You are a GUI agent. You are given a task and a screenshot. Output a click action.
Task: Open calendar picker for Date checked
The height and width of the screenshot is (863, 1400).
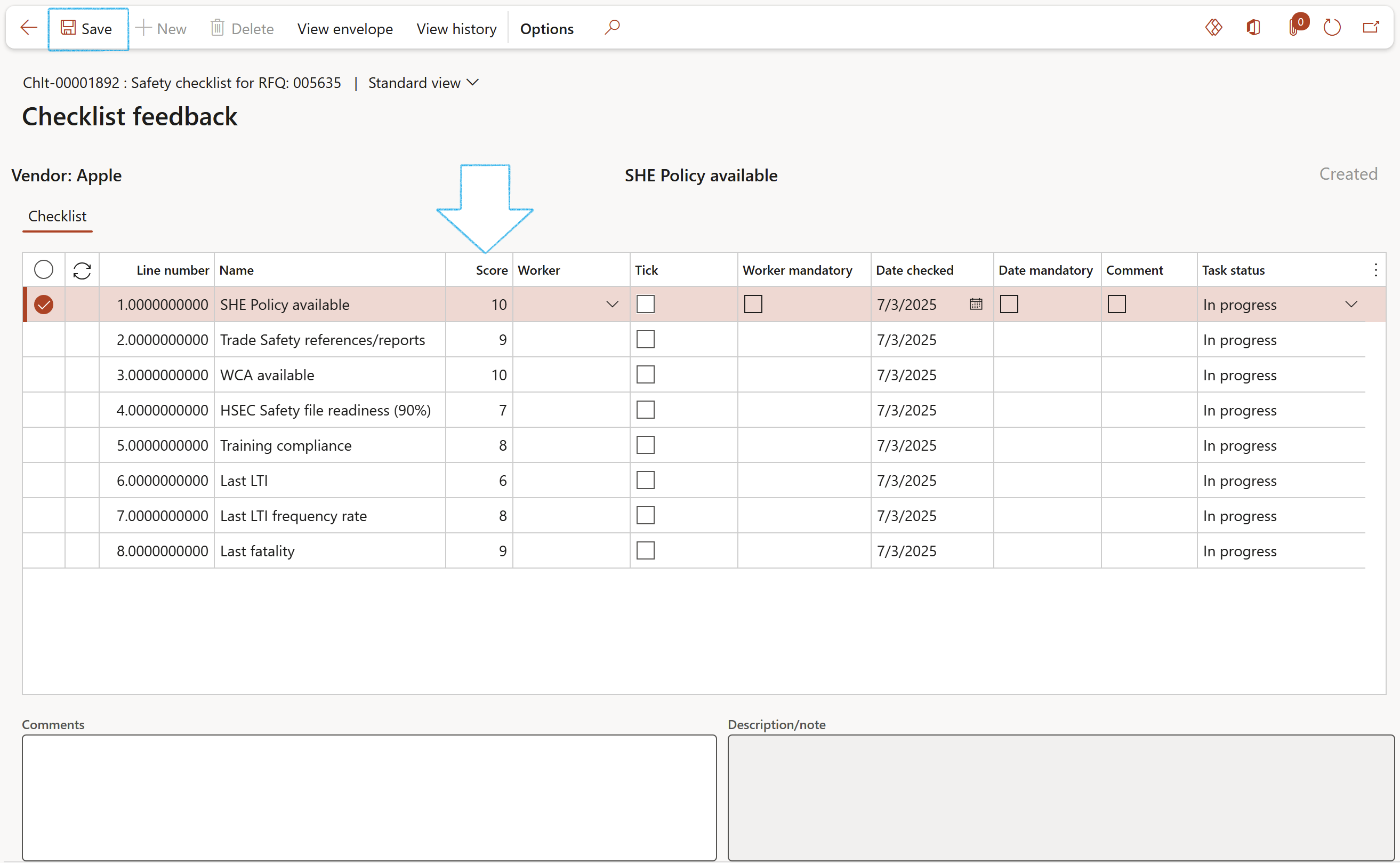(x=976, y=304)
